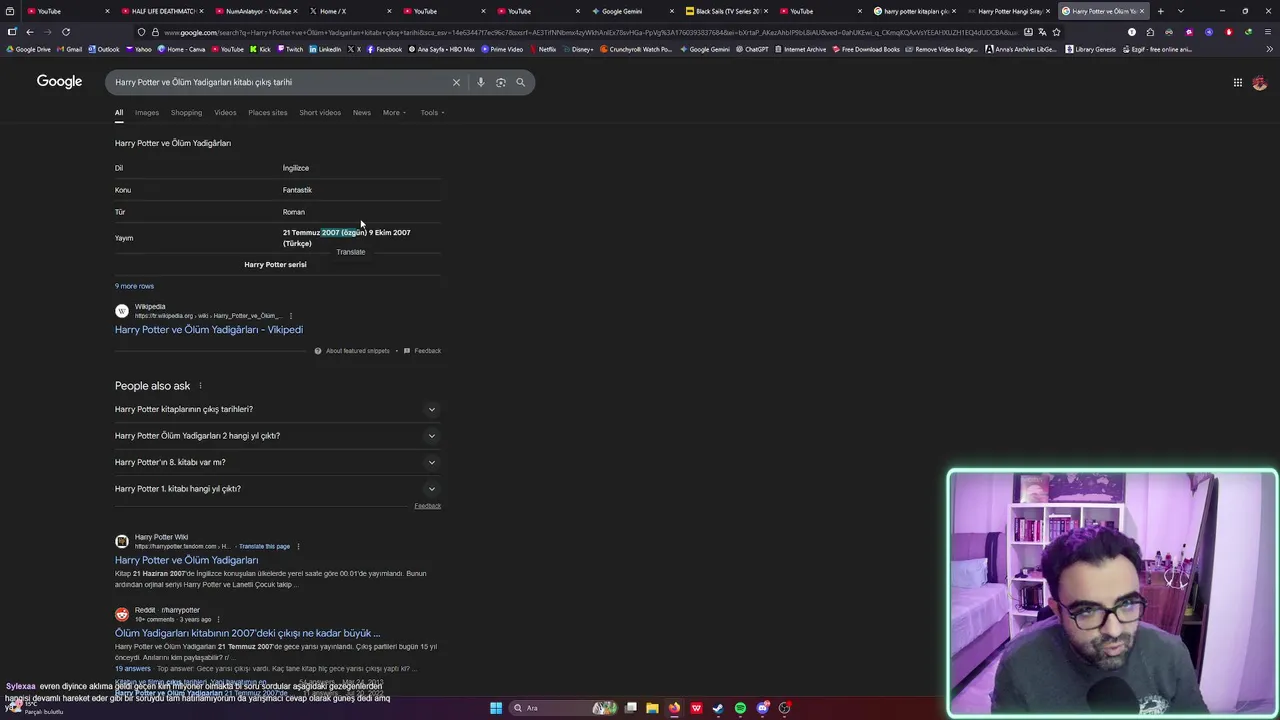List all tabs dropdown arrow
The image size is (1280, 720).
1180,11
